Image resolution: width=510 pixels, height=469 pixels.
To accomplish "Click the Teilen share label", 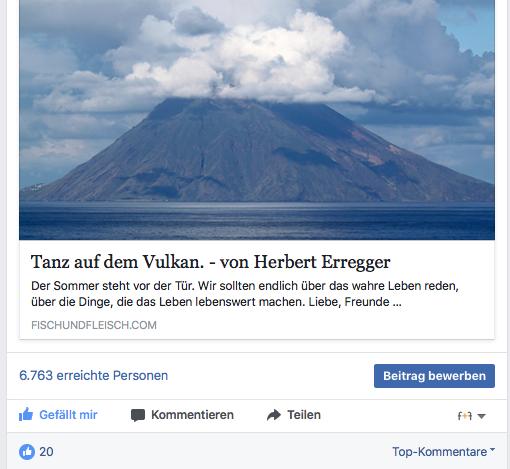I will coord(304,415).
